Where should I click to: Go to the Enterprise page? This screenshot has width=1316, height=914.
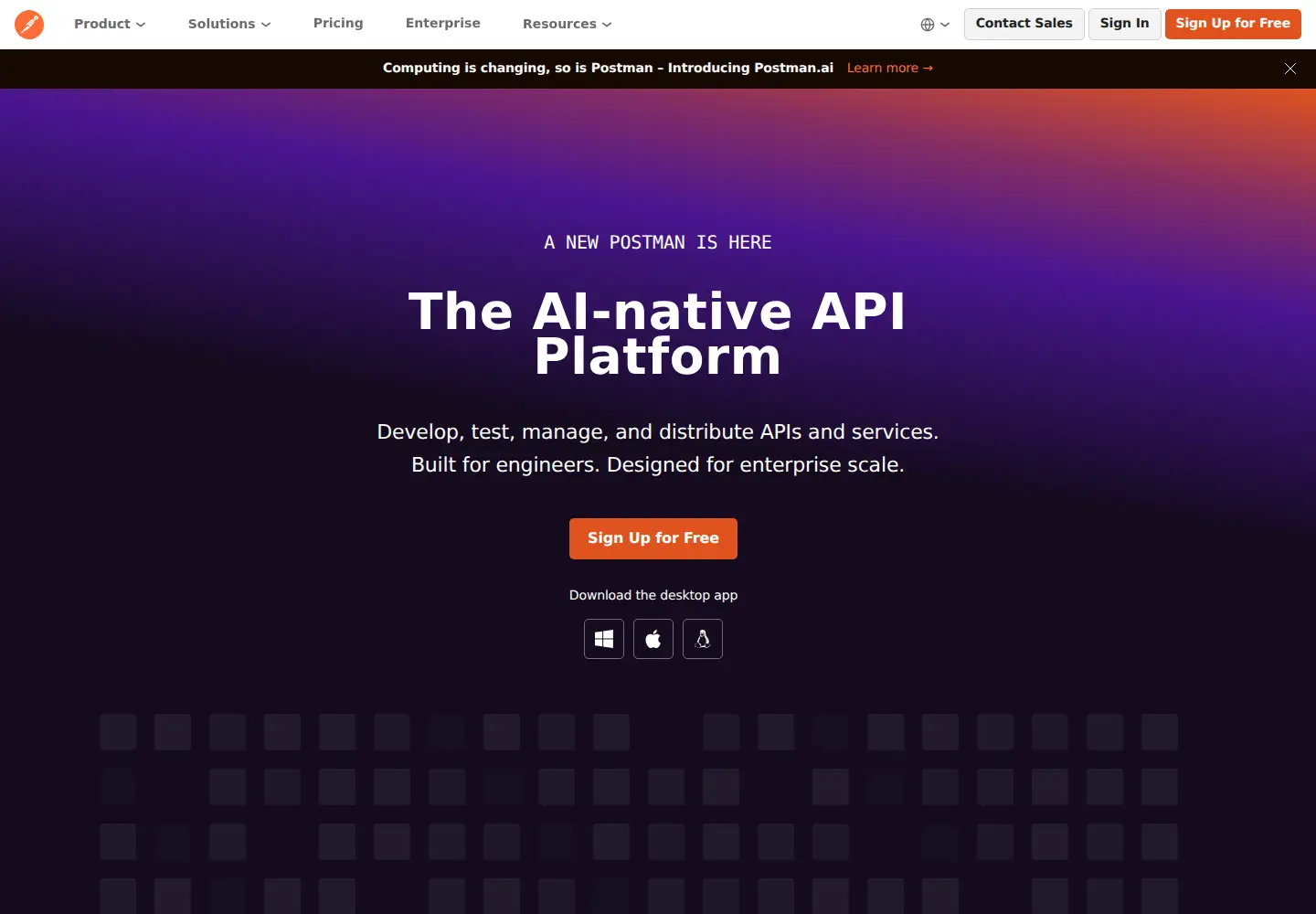pos(443,23)
